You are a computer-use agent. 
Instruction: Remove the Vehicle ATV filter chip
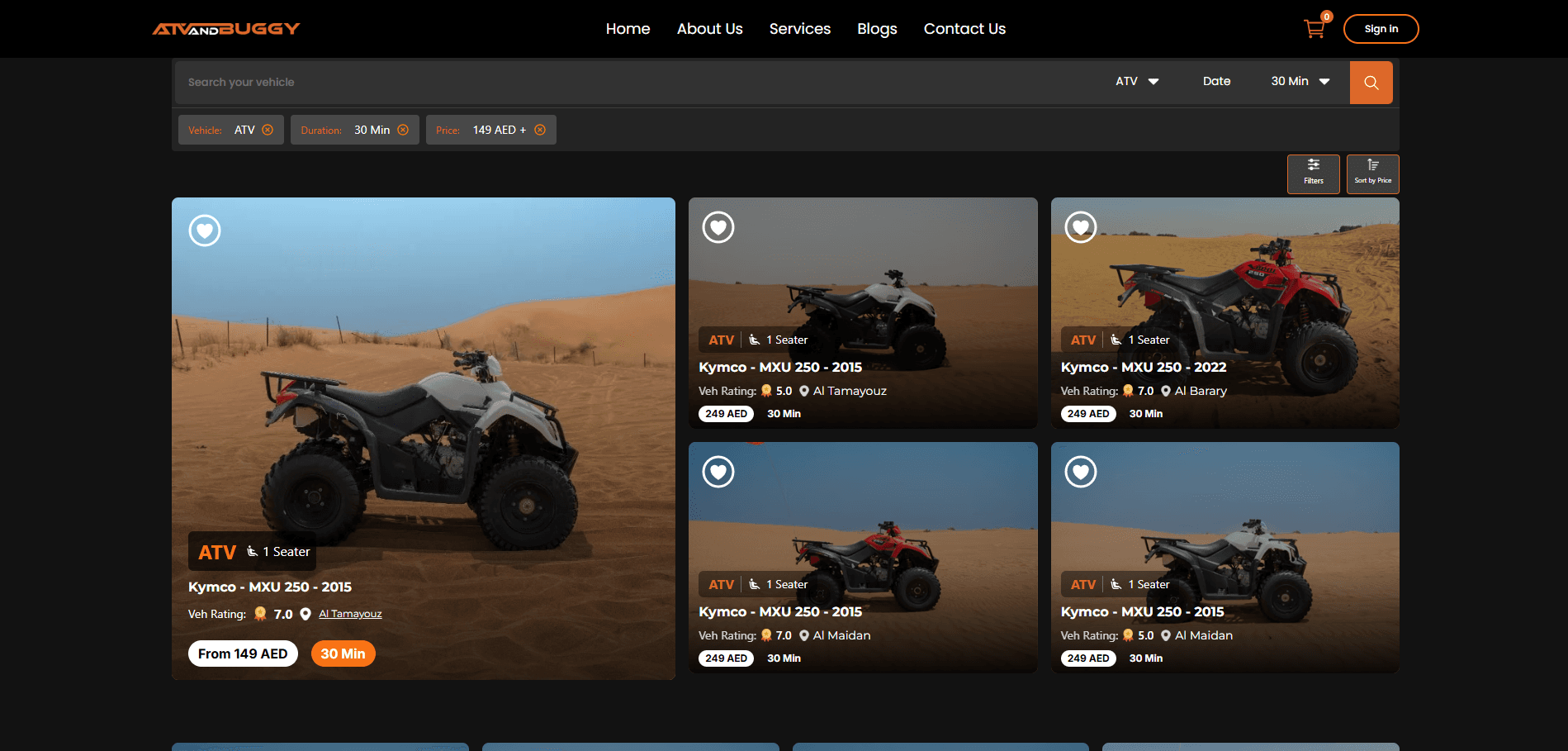click(x=268, y=130)
